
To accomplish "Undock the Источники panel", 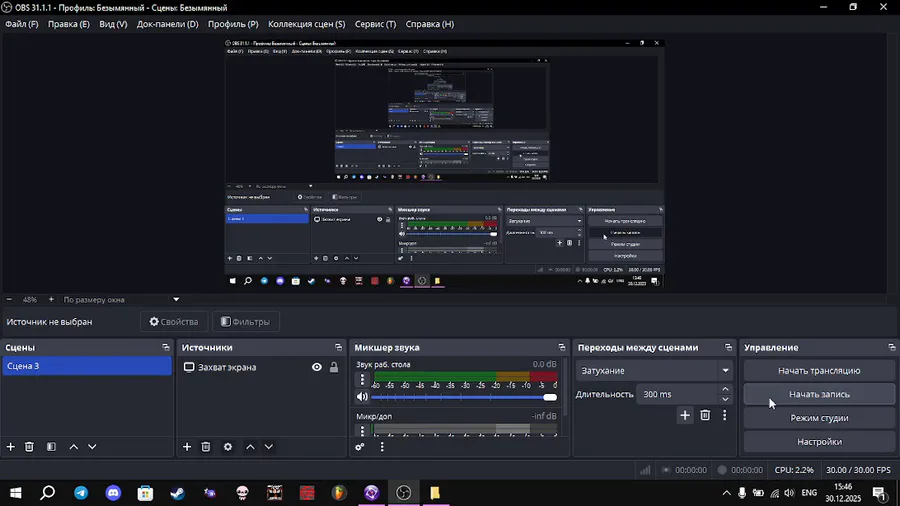I will coord(338,347).
